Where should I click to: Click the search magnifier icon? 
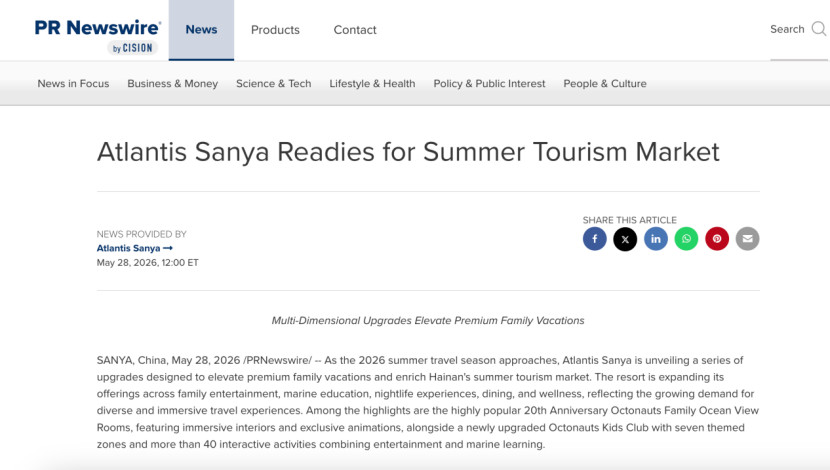tap(818, 29)
